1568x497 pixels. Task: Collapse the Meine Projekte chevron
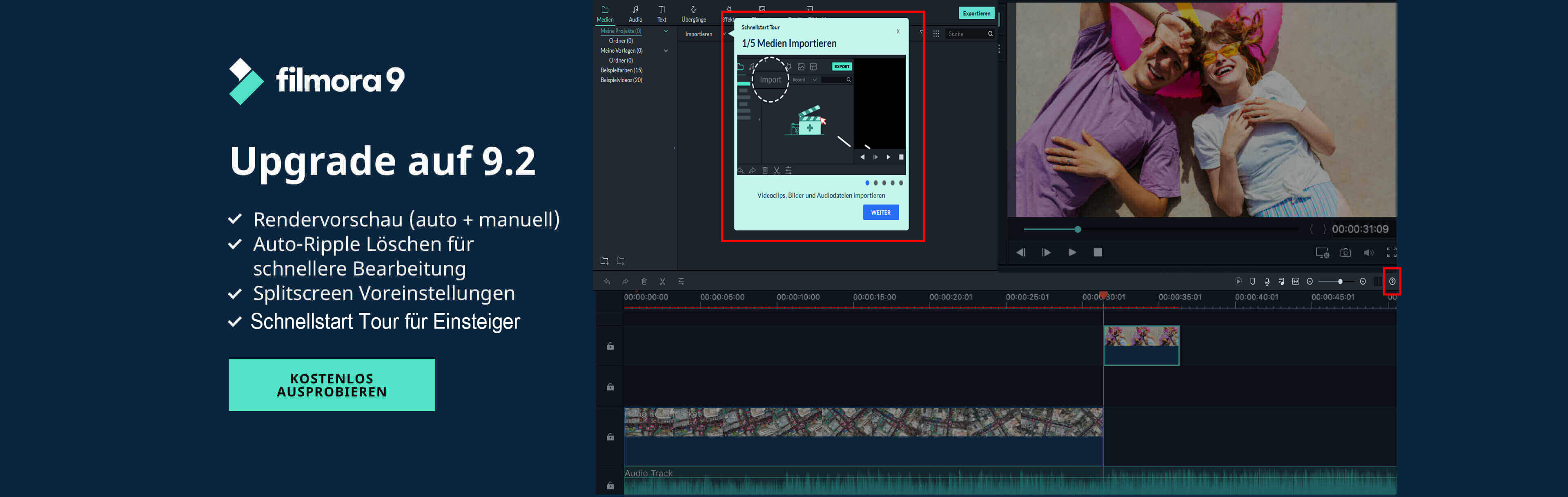(665, 31)
